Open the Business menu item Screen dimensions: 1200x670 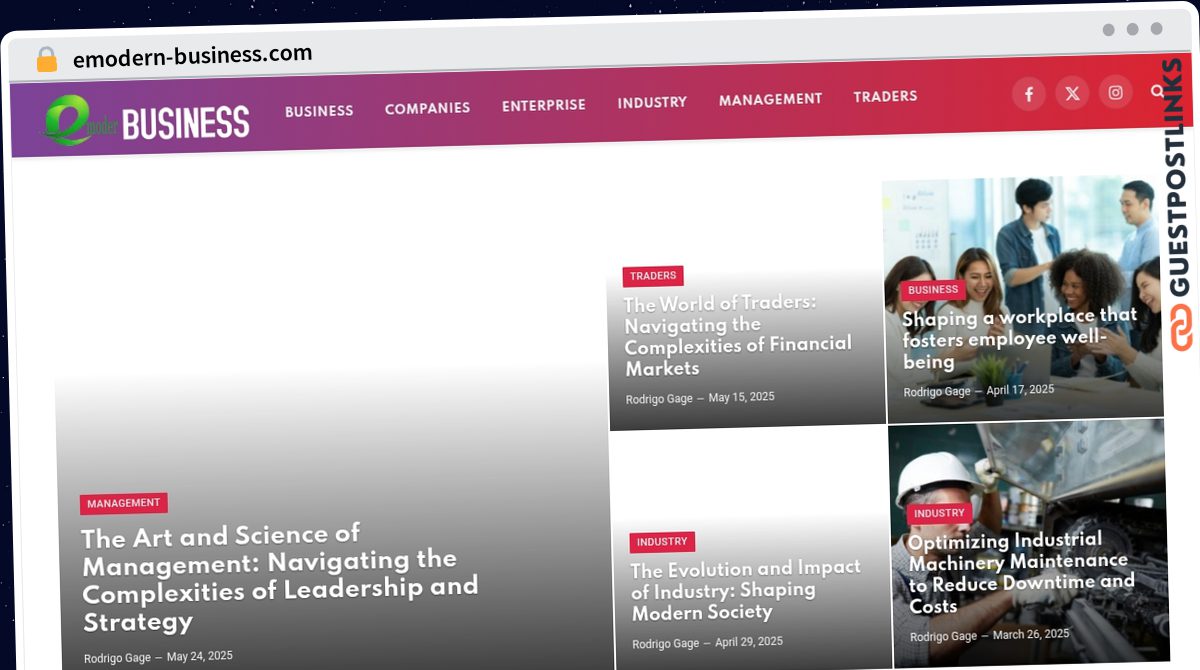coord(319,111)
